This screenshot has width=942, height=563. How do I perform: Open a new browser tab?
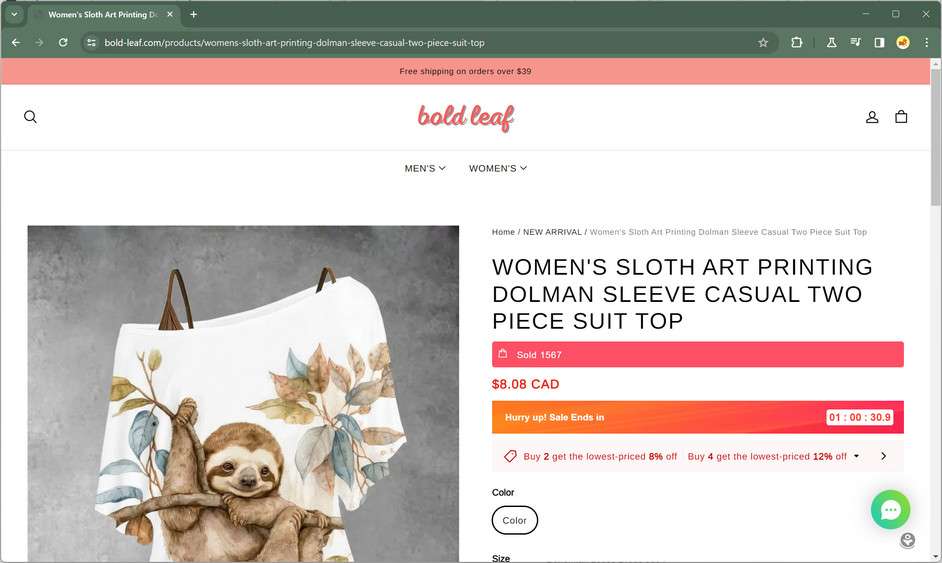click(x=194, y=14)
